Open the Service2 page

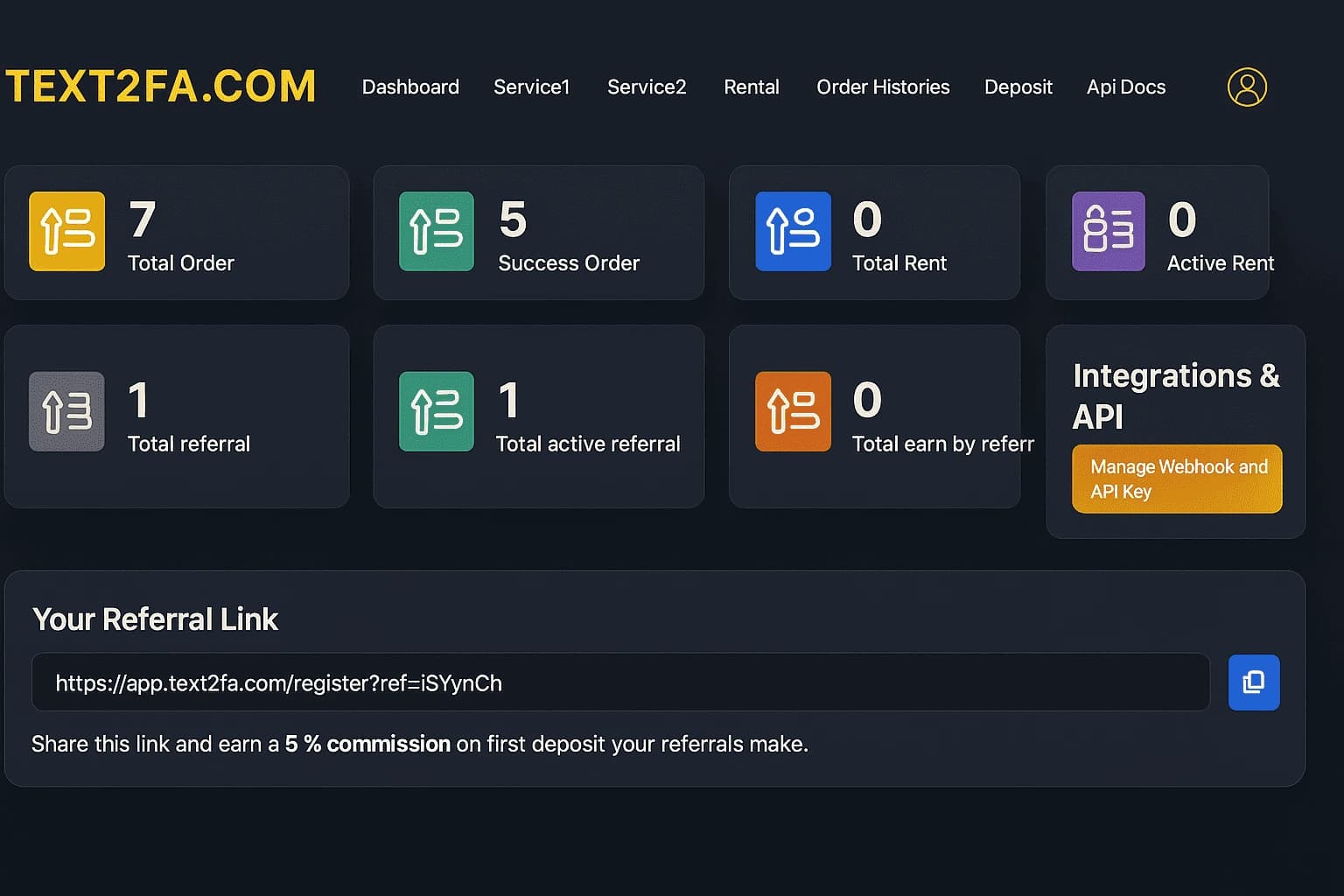click(x=647, y=87)
